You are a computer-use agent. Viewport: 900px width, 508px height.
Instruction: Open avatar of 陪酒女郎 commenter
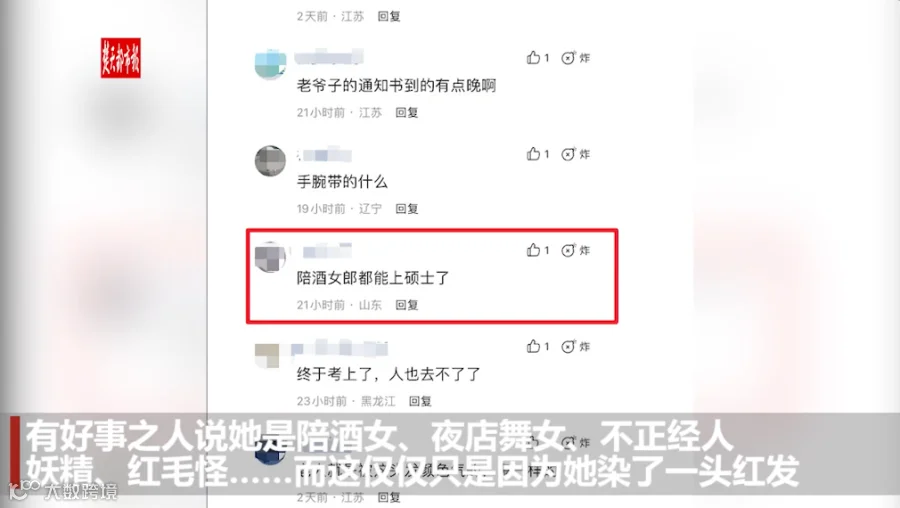(270, 257)
